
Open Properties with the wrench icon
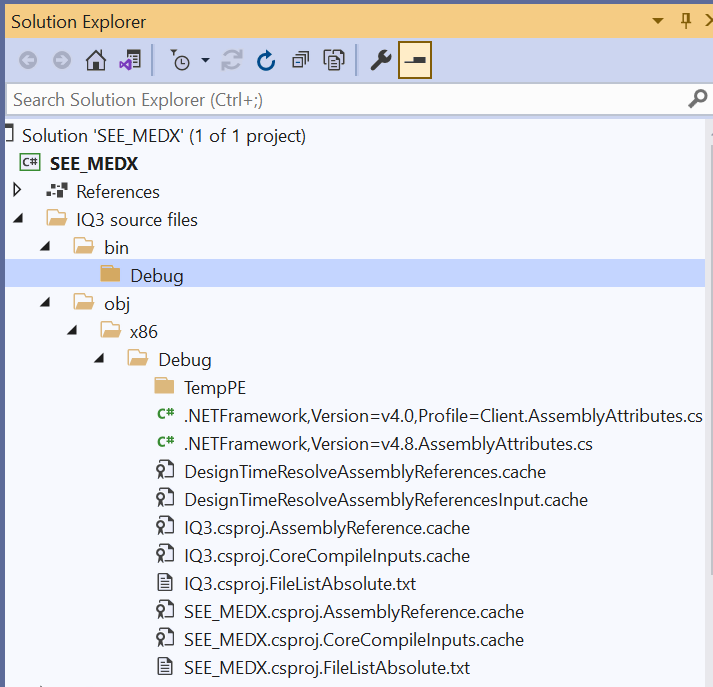(381, 60)
